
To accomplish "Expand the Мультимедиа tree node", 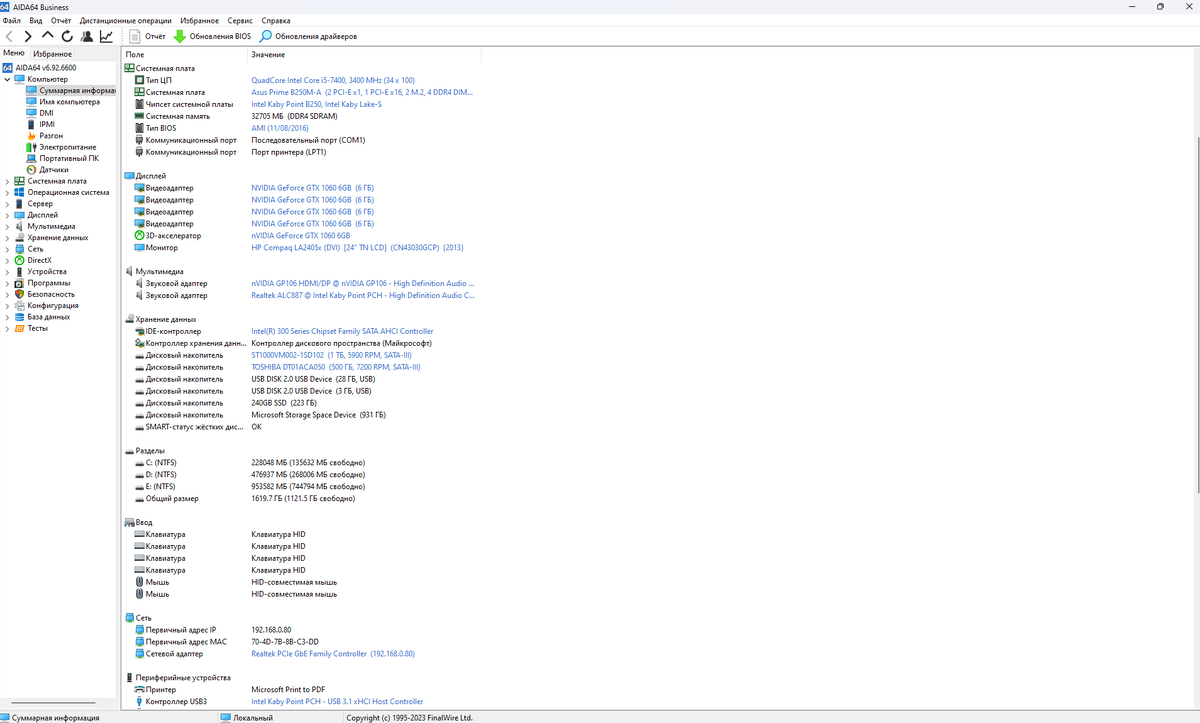I will point(7,226).
